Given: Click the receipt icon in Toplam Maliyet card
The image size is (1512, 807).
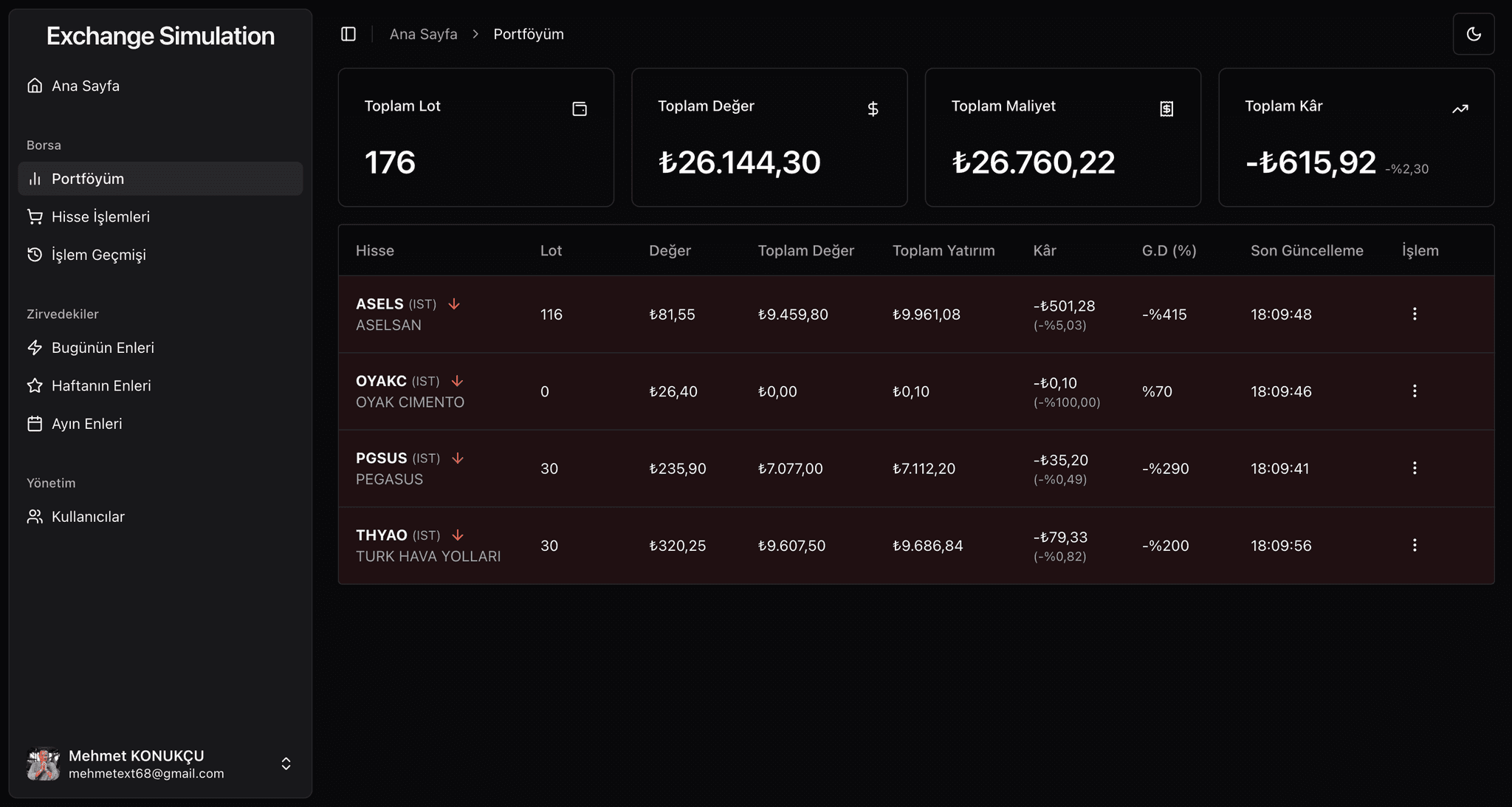Looking at the screenshot, I should [x=1166, y=109].
